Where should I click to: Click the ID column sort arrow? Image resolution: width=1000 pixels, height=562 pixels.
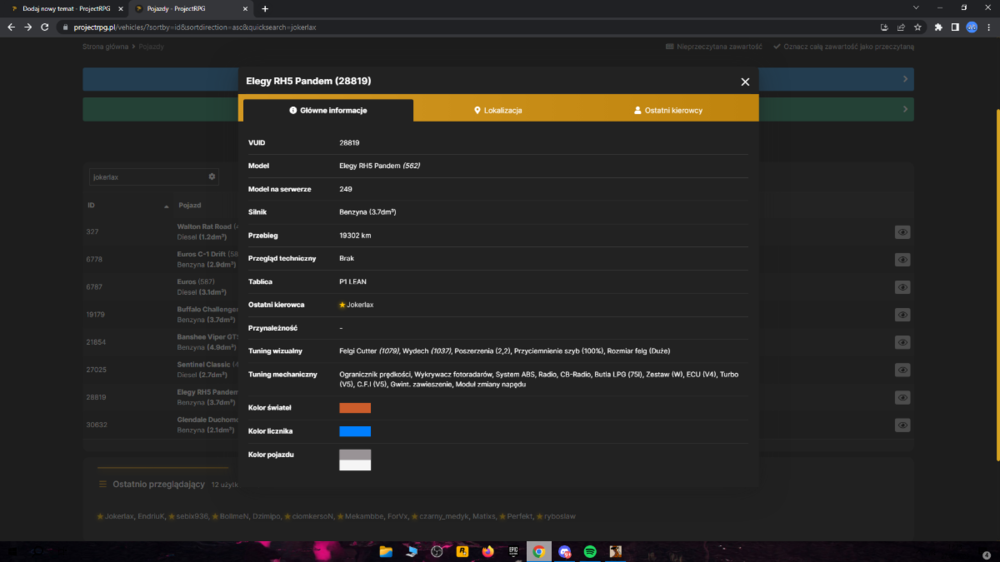click(x=166, y=206)
